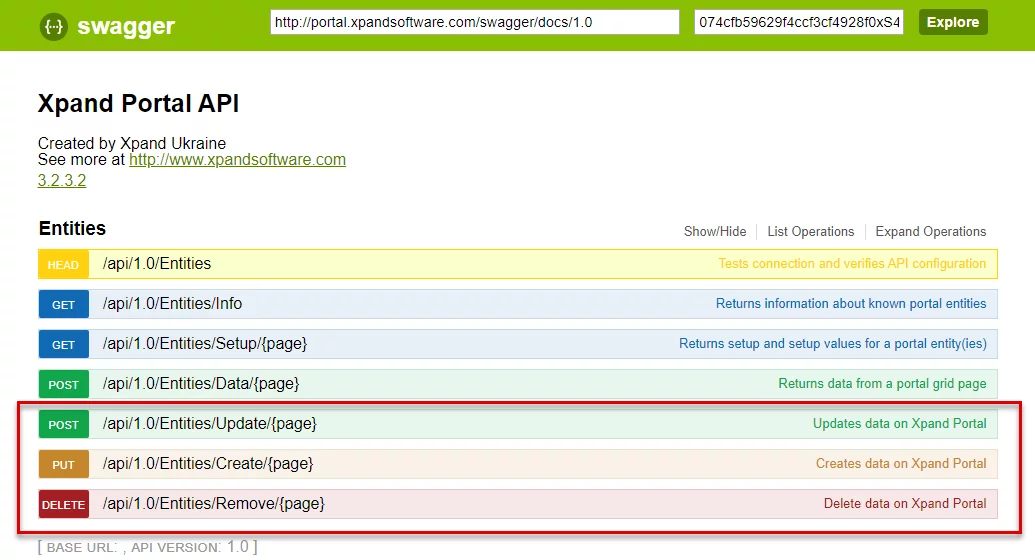Expand the /api/1.0/Entities/Info endpoint path
This screenshot has width=1035, height=560.
[172, 304]
